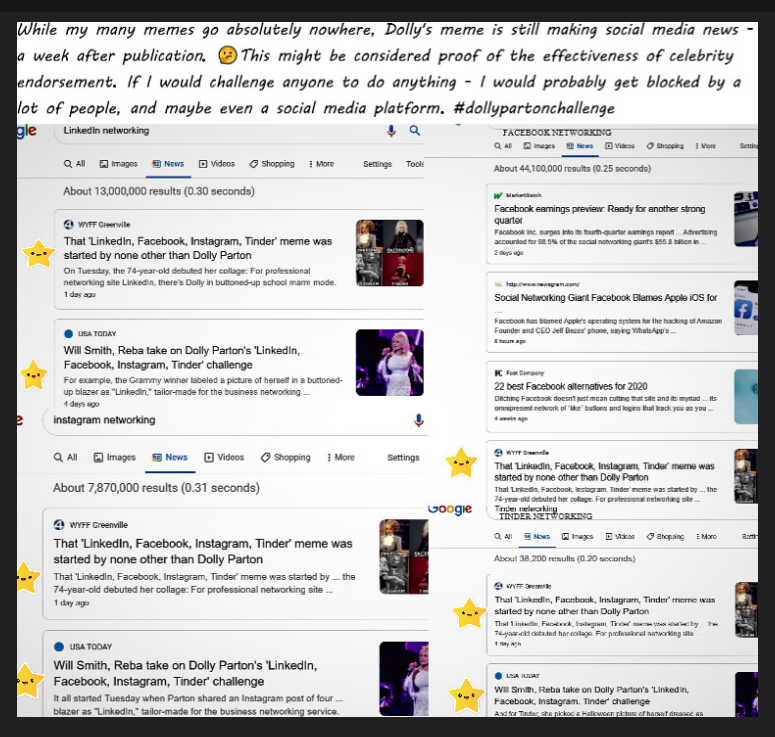Open USA TODAY Will Smith headline in LinkedIn results

pyautogui.click(x=181, y=357)
